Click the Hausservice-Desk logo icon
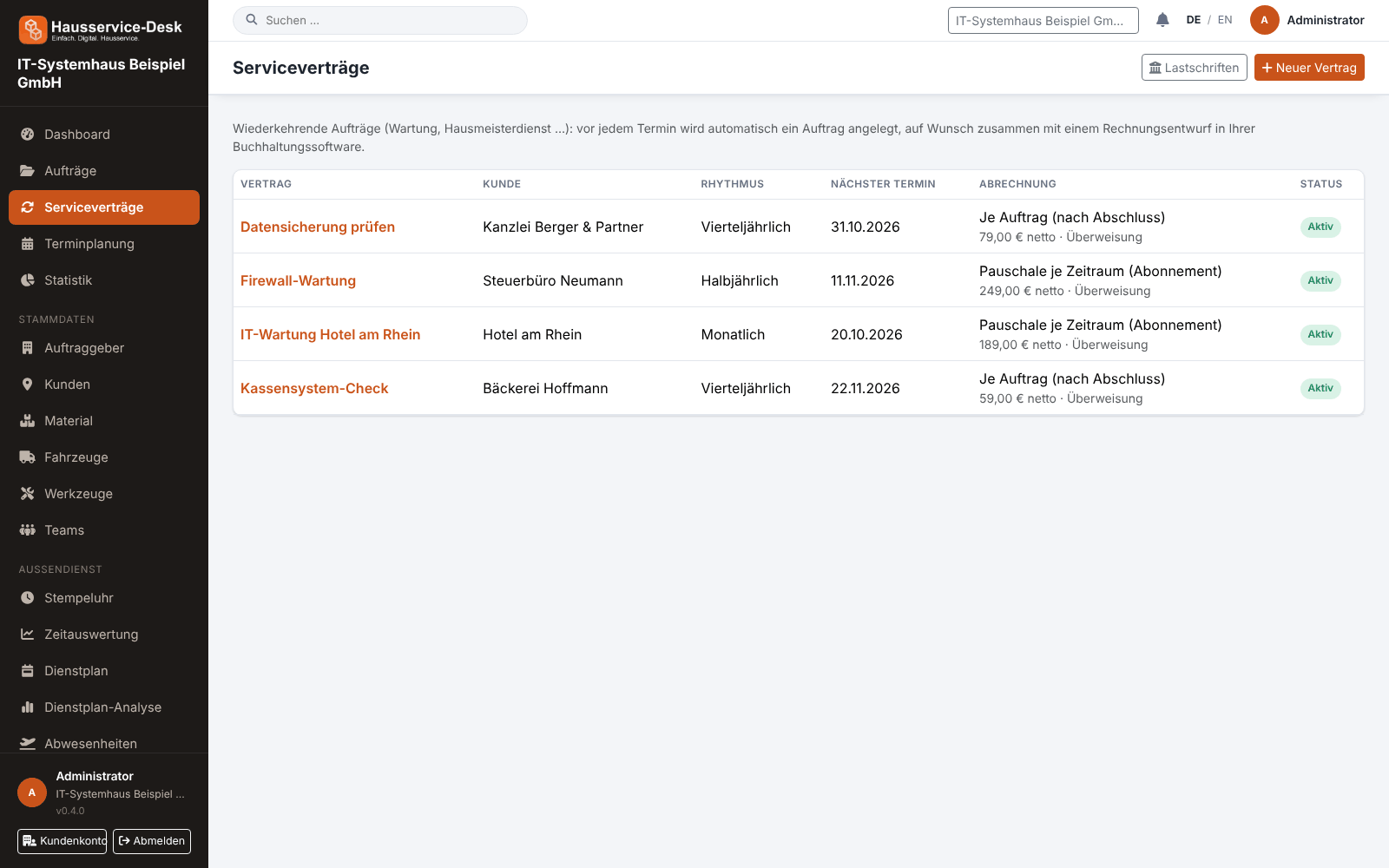 coord(33,30)
